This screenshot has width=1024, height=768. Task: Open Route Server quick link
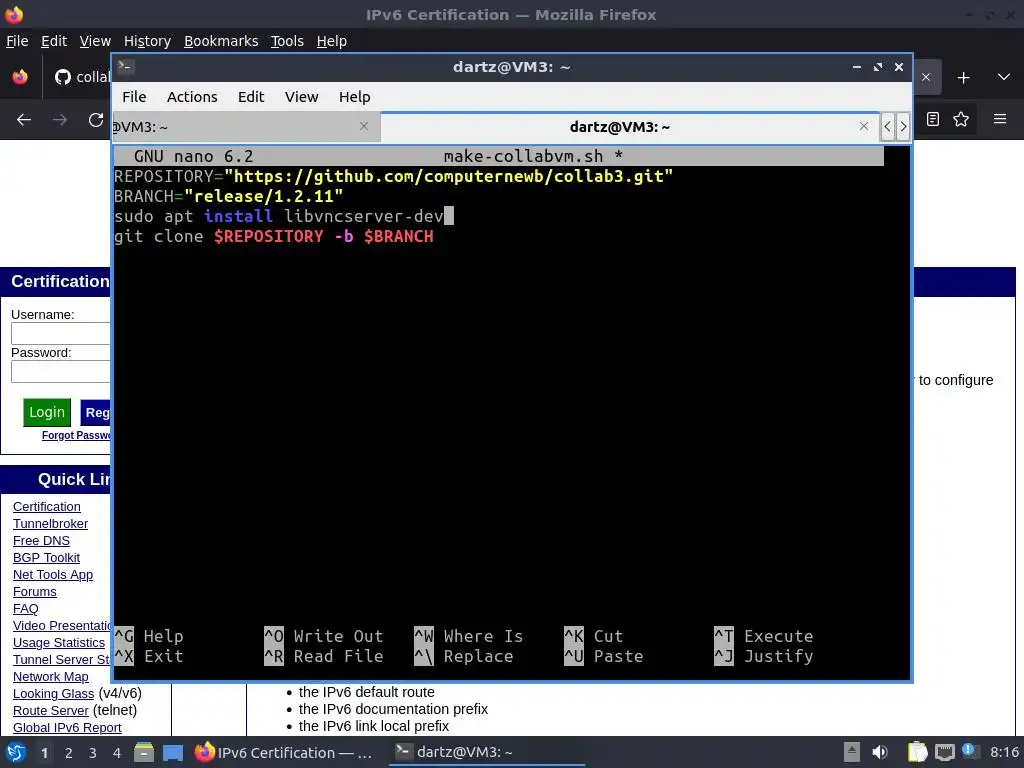click(x=50, y=711)
